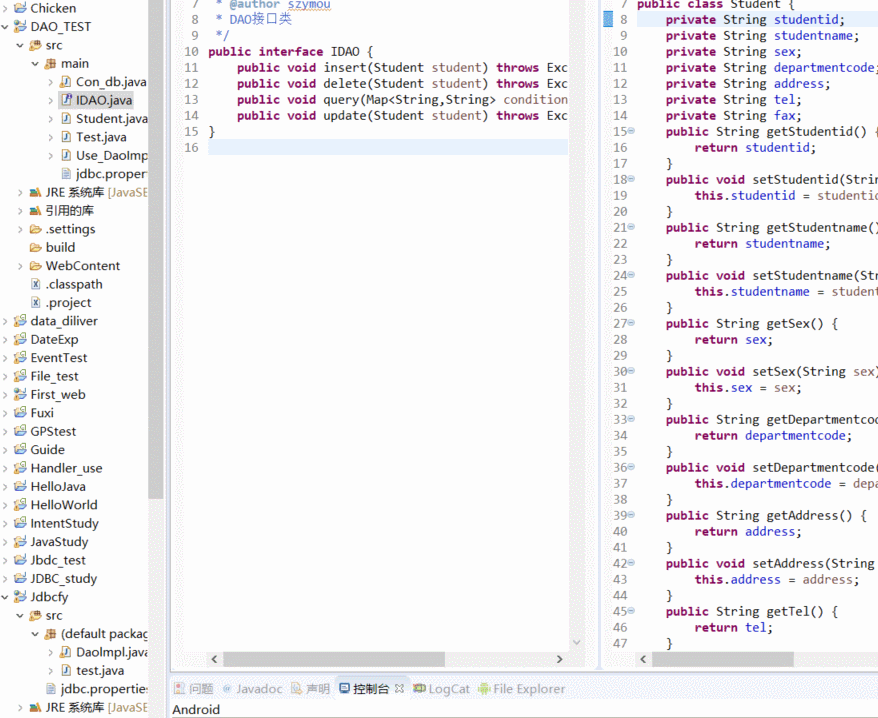The width and height of the screenshot is (878, 718).
Task: Fold the getDepartmentcode method at line 33
Action: click(x=632, y=419)
